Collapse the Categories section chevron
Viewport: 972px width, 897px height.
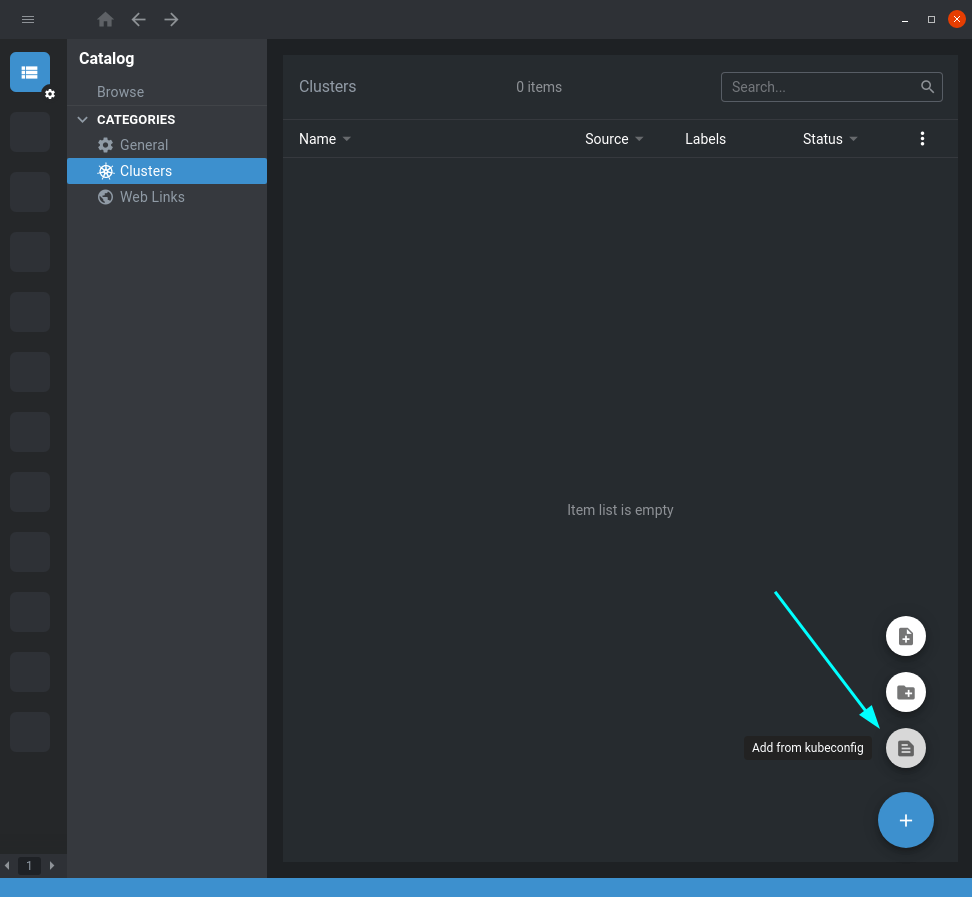(x=82, y=119)
